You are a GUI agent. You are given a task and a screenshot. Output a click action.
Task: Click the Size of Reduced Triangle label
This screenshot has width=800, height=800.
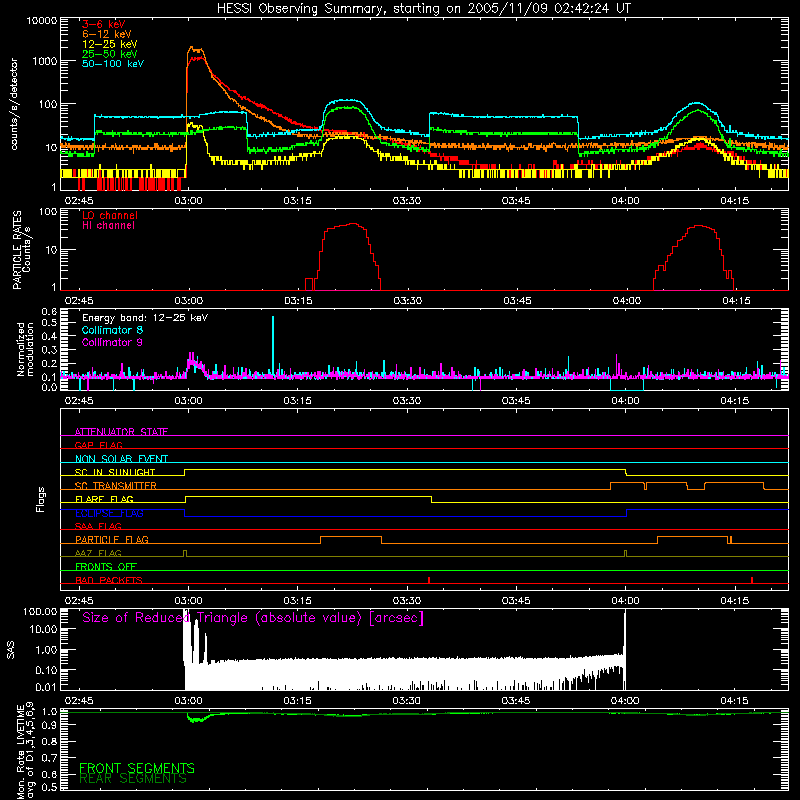point(253,618)
